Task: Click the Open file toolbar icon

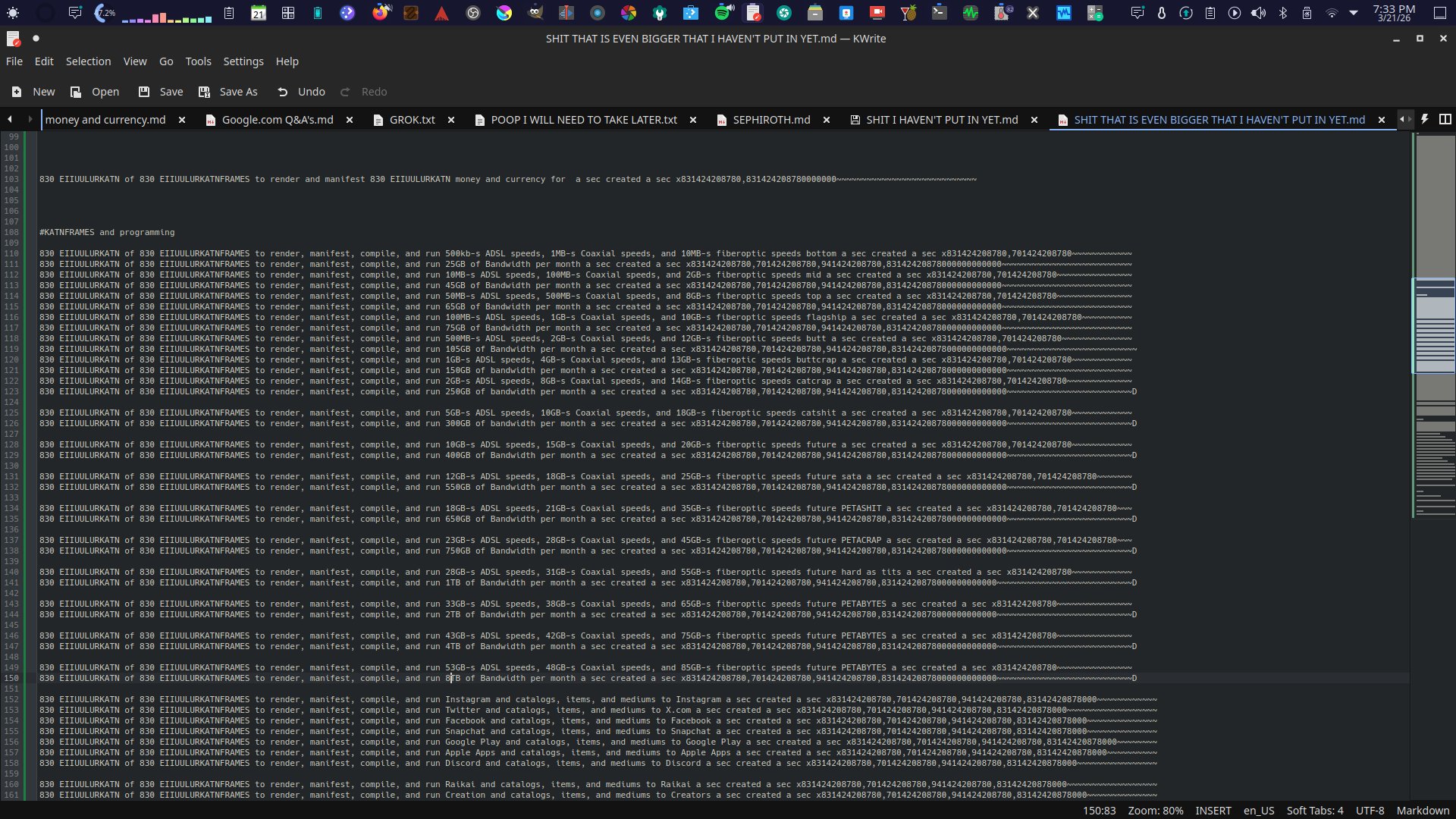Action: click(x=76, y=92)
